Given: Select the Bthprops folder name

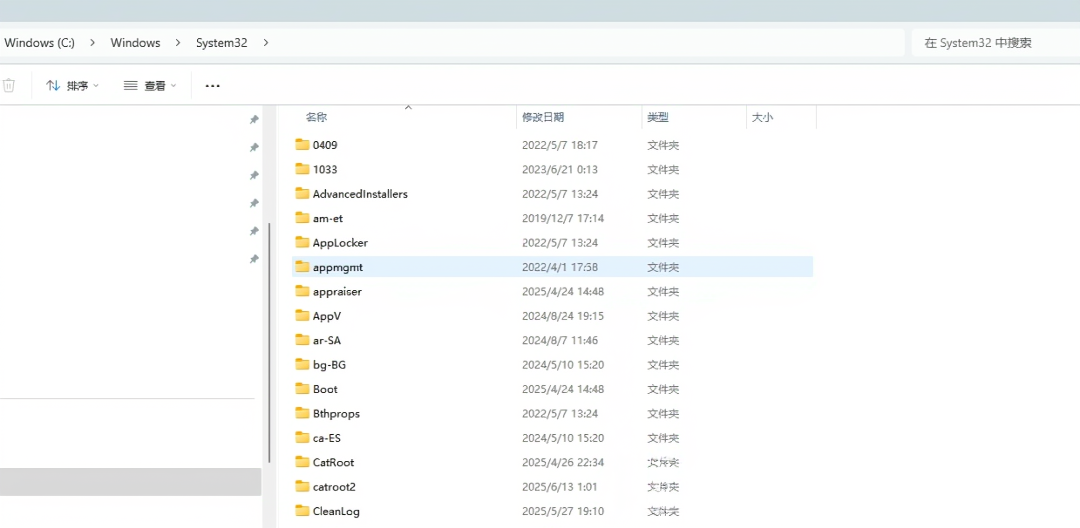Looking at the screenshot, I should point(336,414).
